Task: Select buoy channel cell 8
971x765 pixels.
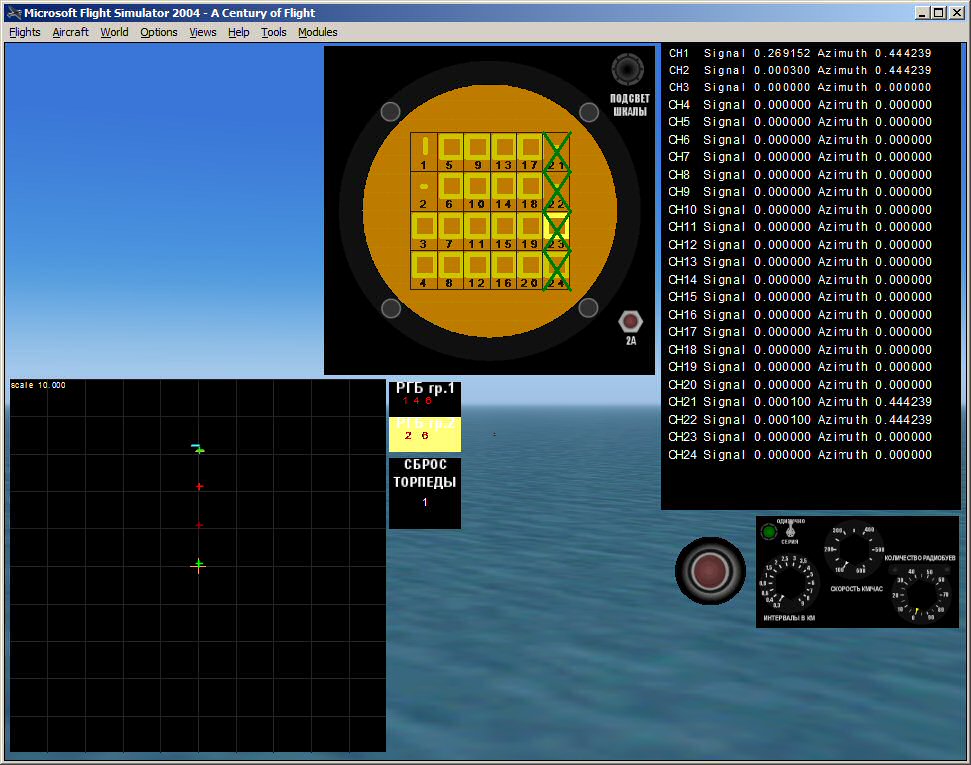Action: [x=450, y=269]
